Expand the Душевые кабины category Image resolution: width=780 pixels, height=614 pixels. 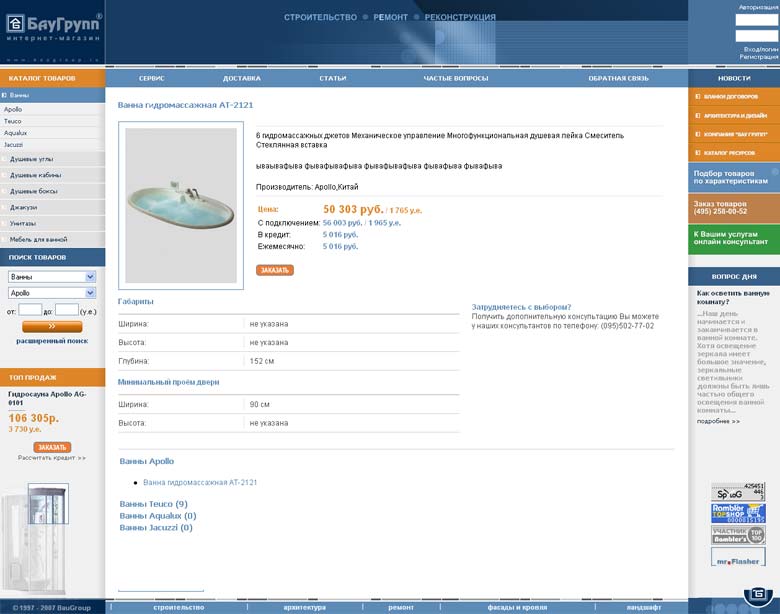(4, 175)
